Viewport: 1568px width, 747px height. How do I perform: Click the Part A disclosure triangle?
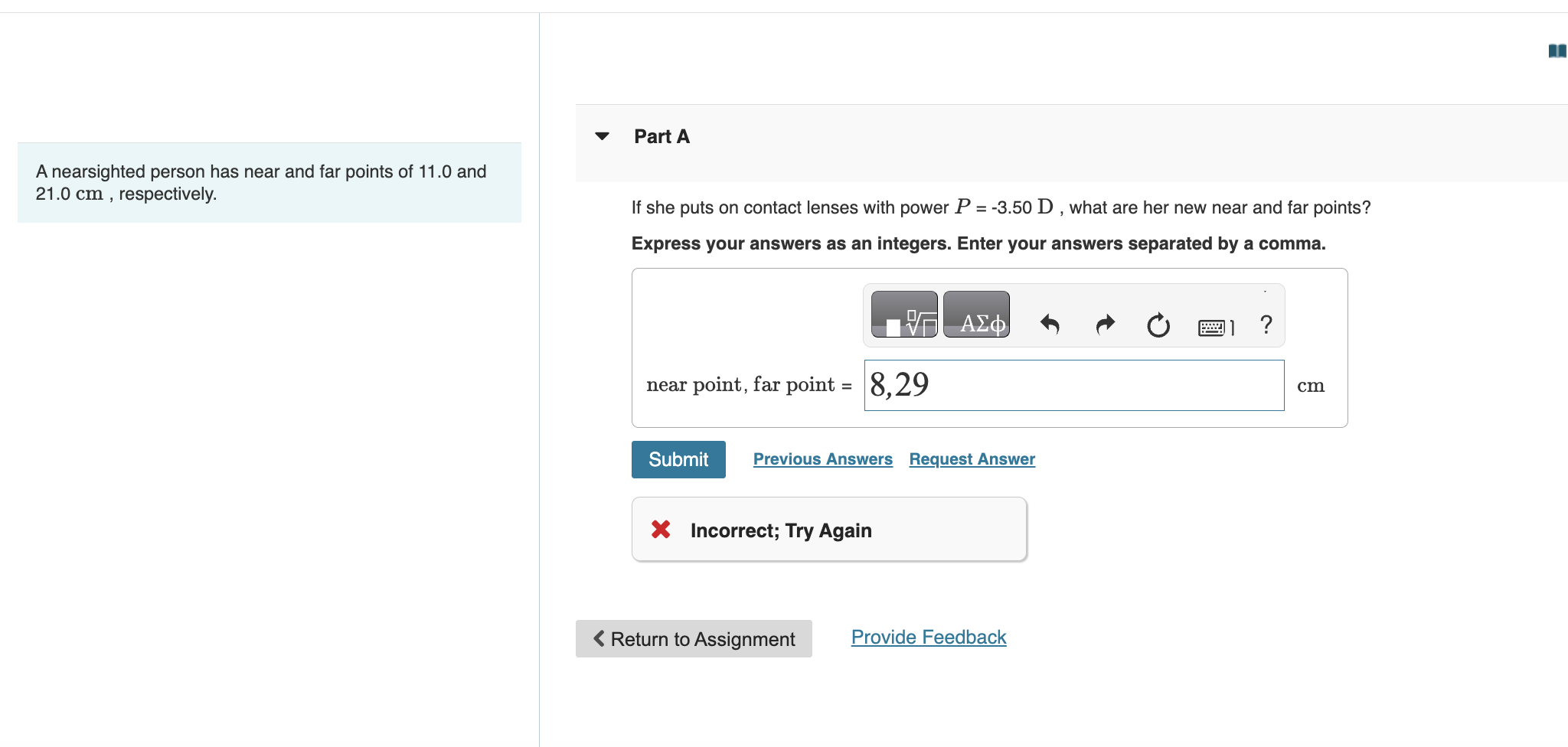pos(602,135)
